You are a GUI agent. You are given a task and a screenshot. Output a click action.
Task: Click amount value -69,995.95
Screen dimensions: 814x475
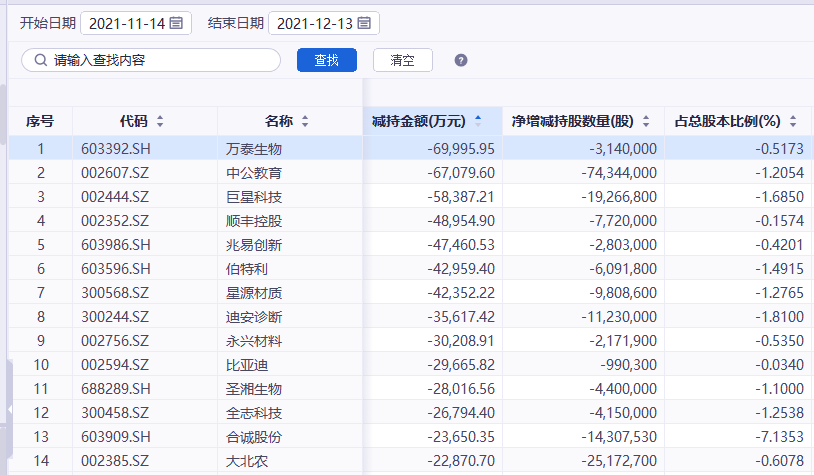coord(461,149)
